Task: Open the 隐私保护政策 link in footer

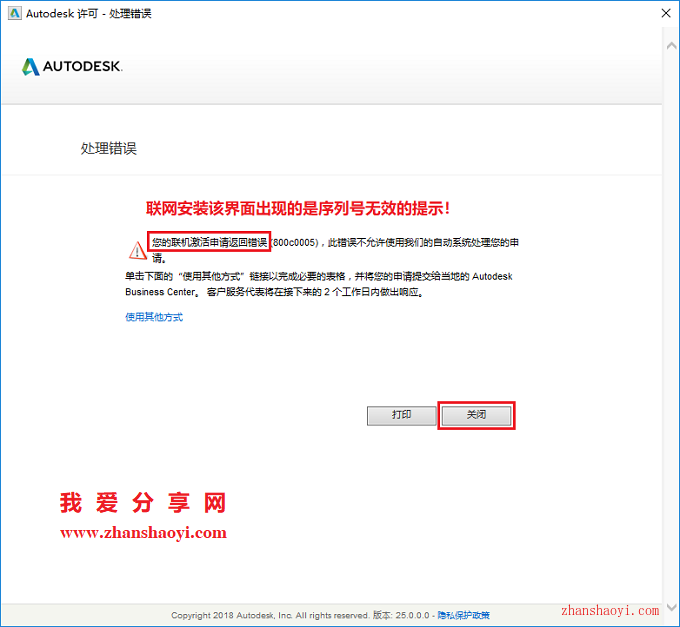Action: click(x=464, y=615)
